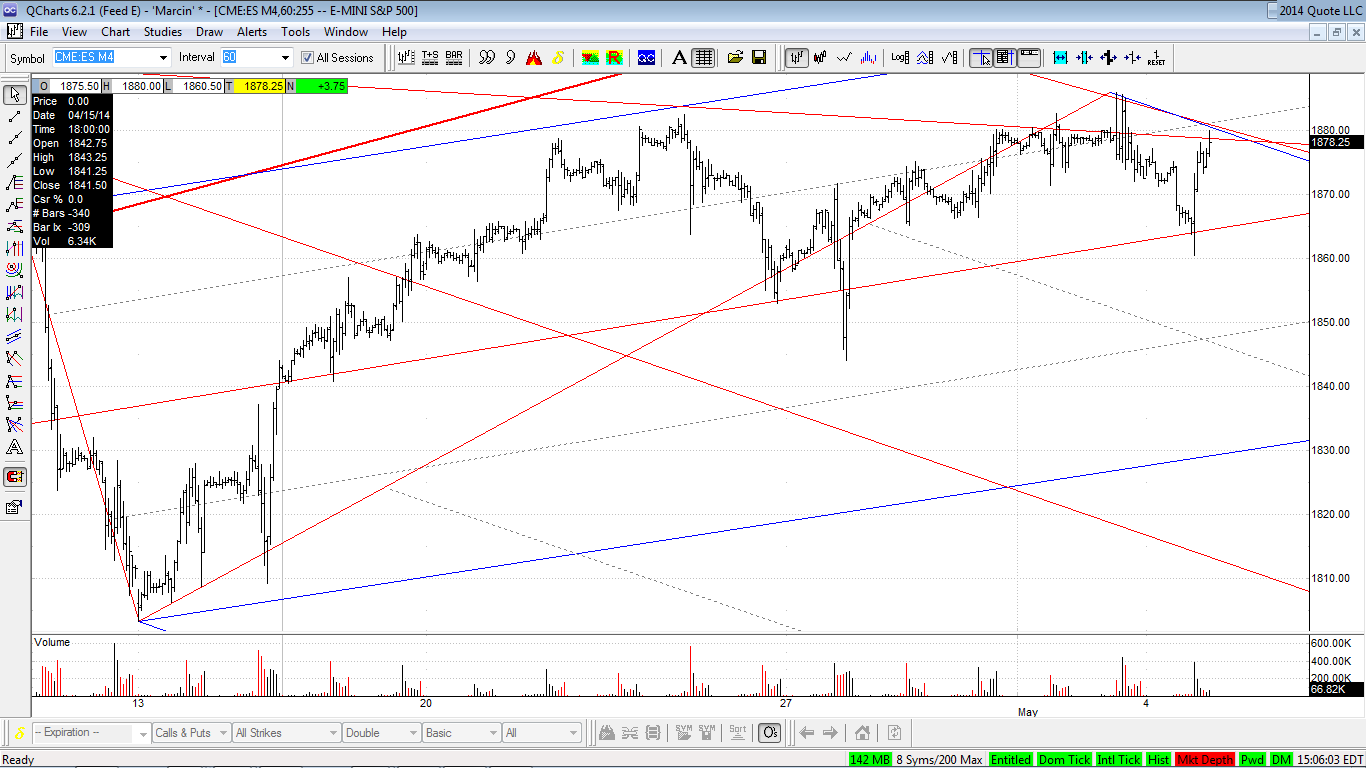Click the yellow delta options icon
The height and width of the screenshot is (768, 1366).
pos(558,58)
